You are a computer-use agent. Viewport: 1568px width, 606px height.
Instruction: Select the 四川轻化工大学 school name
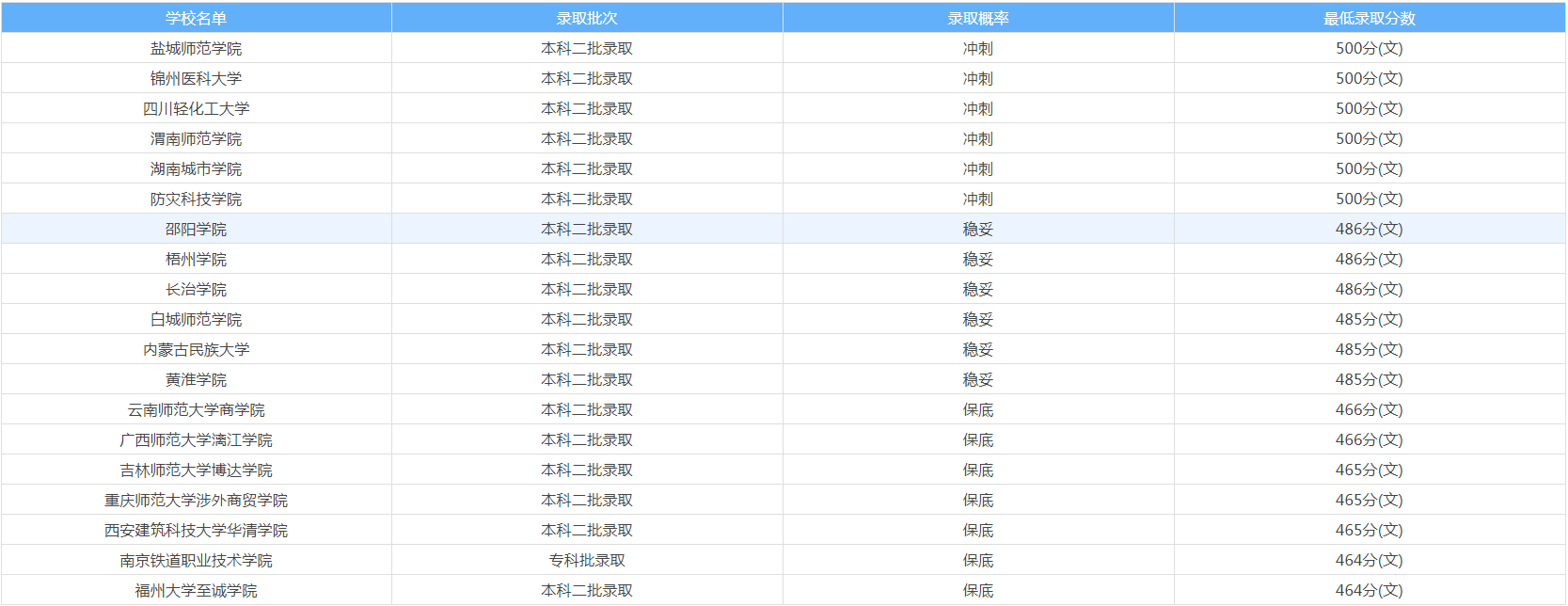[x=196, y=108]
